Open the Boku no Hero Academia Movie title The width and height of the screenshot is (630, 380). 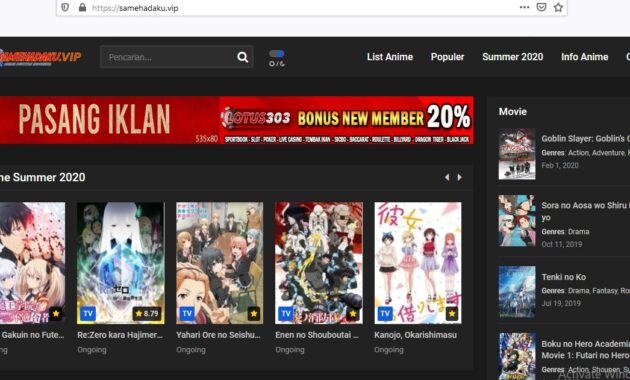tap(585, 349)
